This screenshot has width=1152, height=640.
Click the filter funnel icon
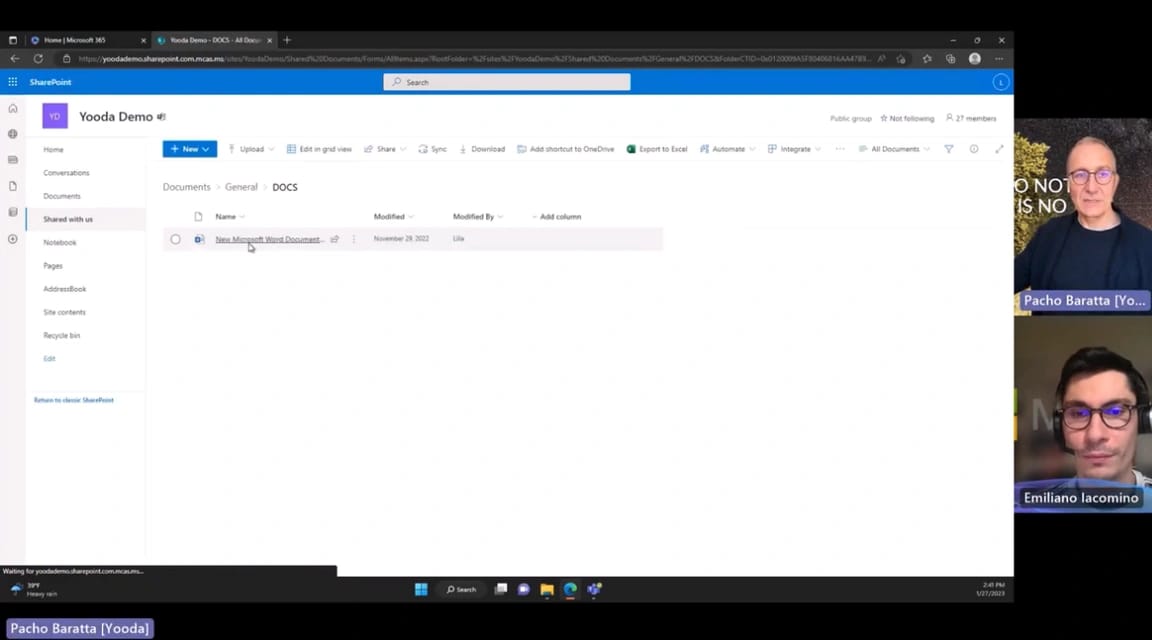[949, 149]
